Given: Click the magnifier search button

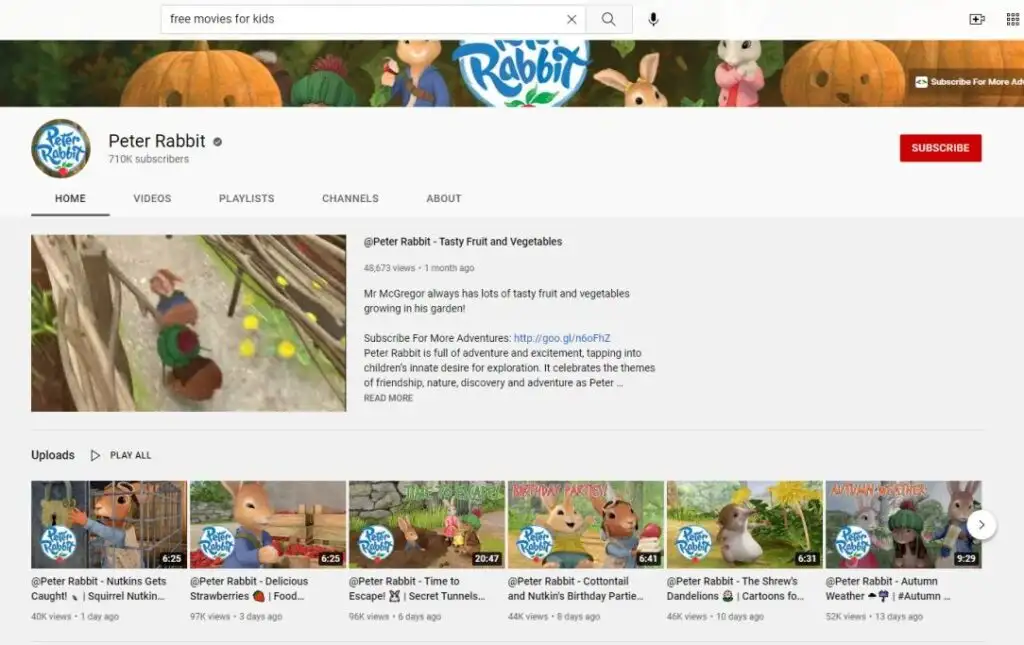Looking at the screenshot, I should pyautogui.click(x=609, y=20).
